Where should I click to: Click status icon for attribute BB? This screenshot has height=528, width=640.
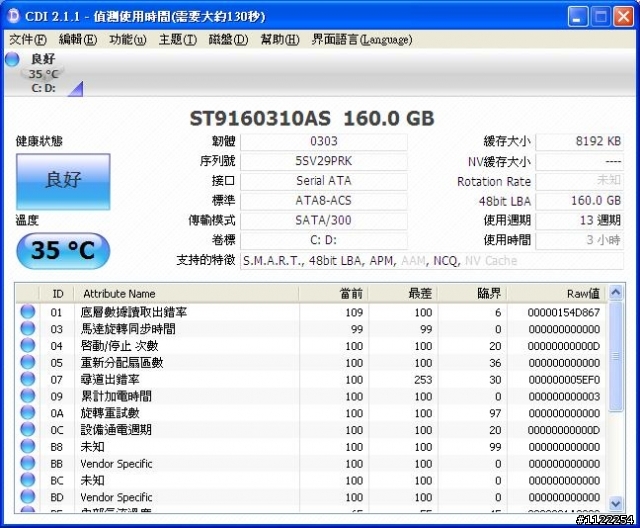click(x=28, y=463)
